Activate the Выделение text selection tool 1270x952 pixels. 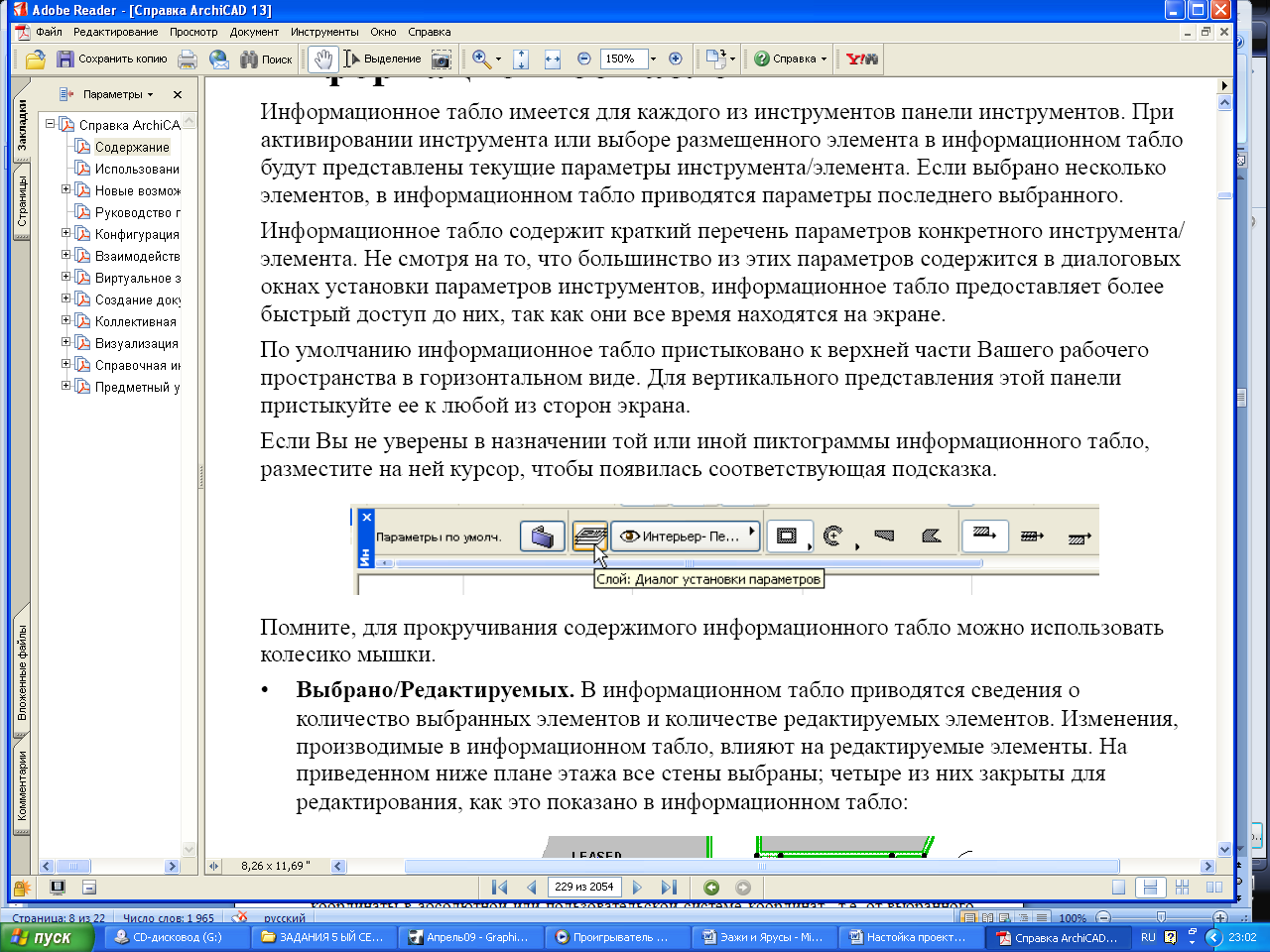point(382,59)
